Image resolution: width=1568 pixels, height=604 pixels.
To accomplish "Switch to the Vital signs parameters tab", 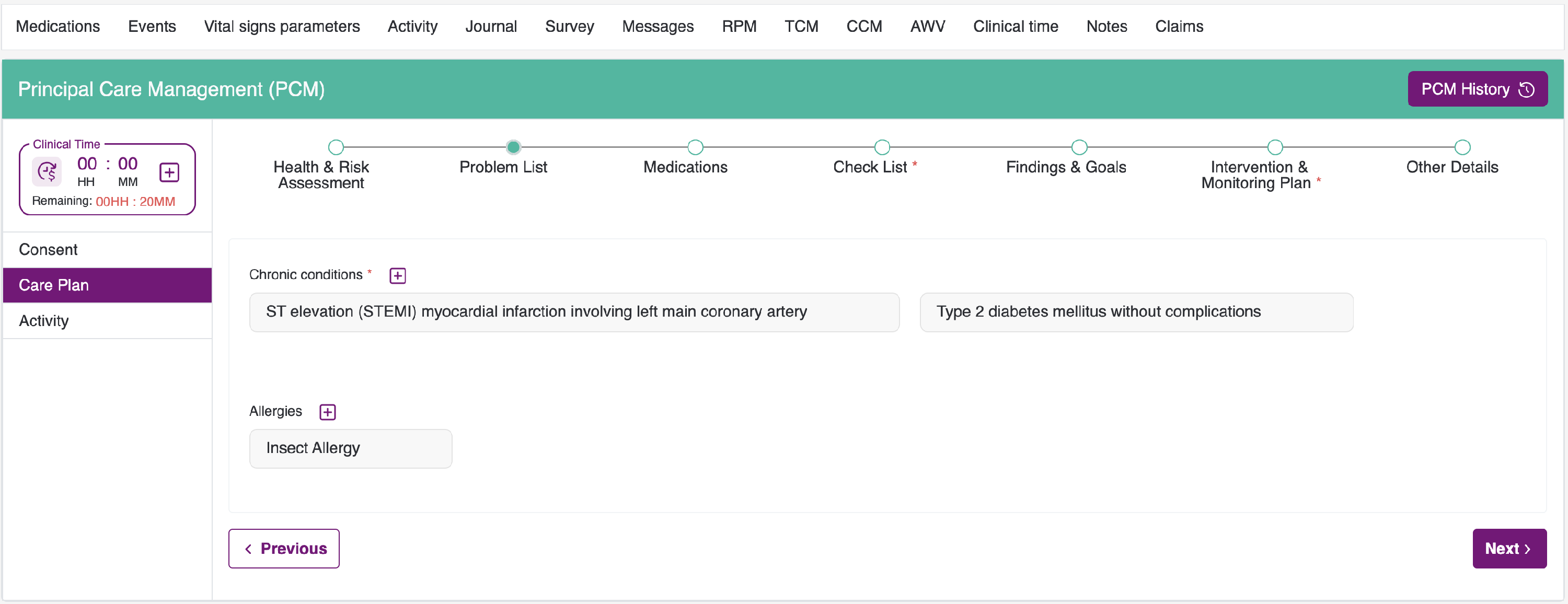I will [x=281, y=27].
